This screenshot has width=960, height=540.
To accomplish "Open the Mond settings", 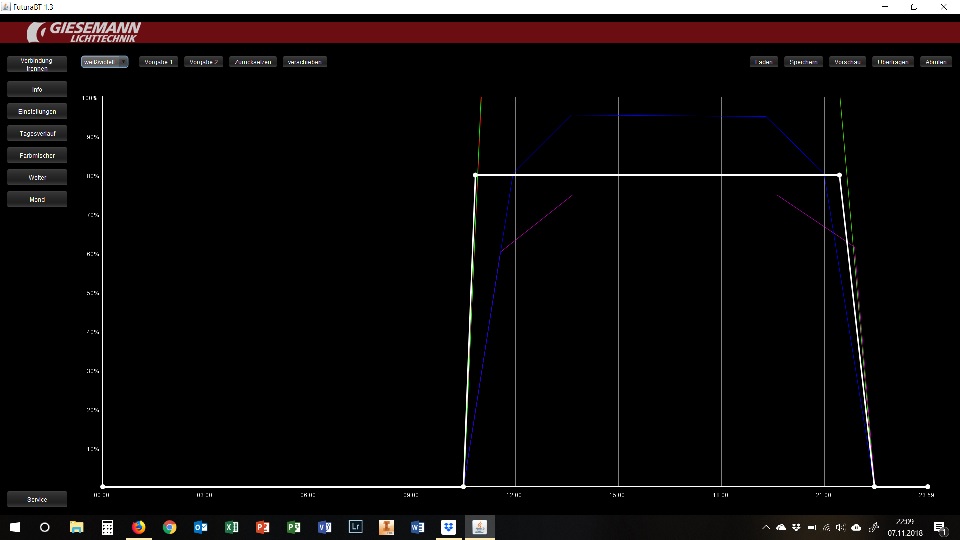I will pyautogui.click(x=37, y=199).
